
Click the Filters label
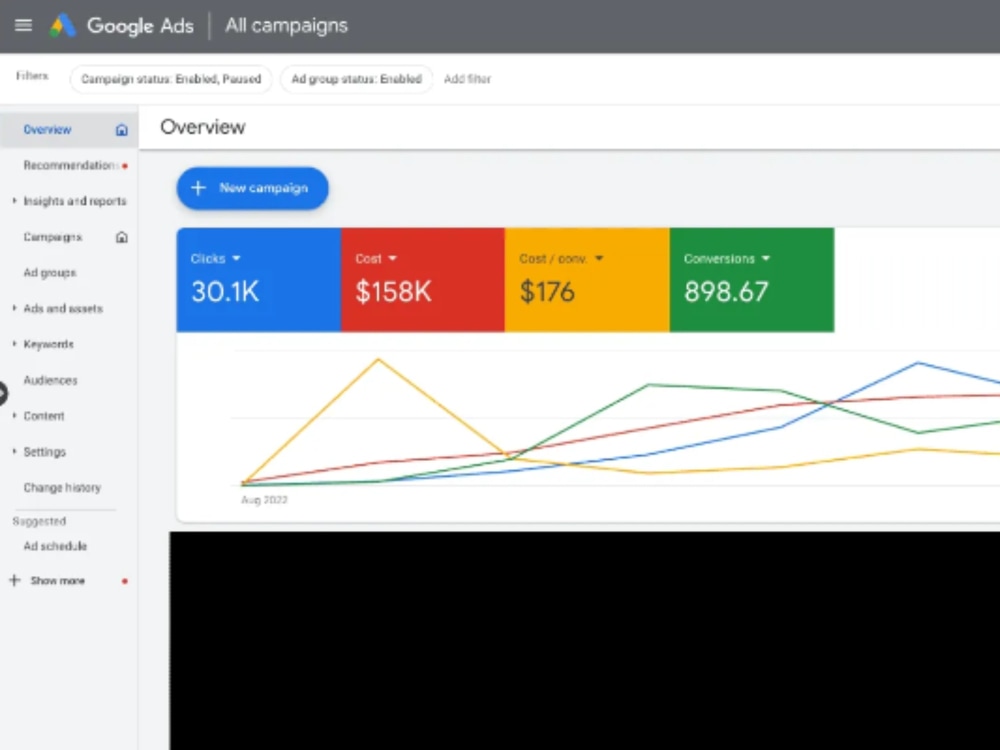pyautogui.click(x=32, y=76)
